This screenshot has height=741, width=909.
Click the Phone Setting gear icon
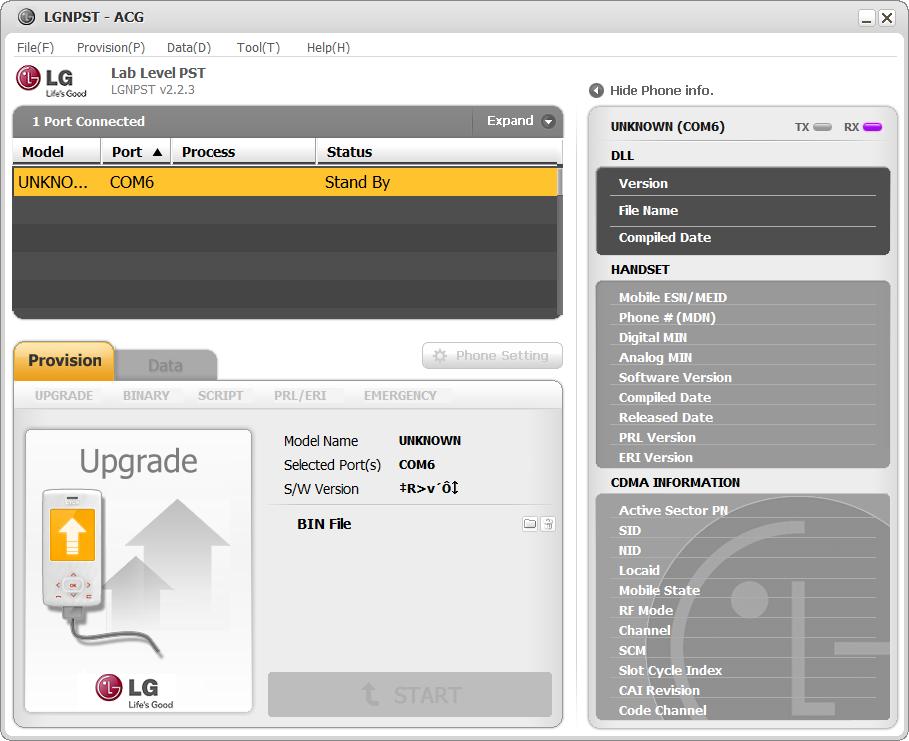pos(440,355)
